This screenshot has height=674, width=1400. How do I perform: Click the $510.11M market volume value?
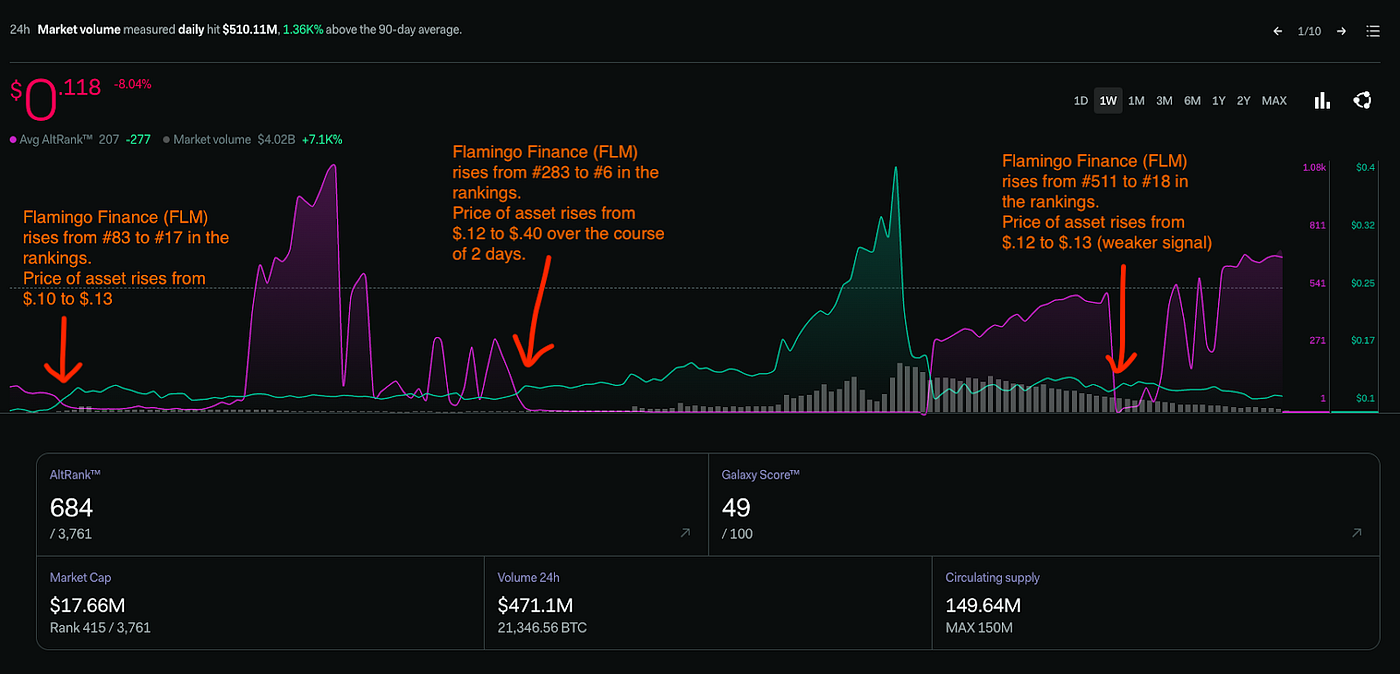250,30
